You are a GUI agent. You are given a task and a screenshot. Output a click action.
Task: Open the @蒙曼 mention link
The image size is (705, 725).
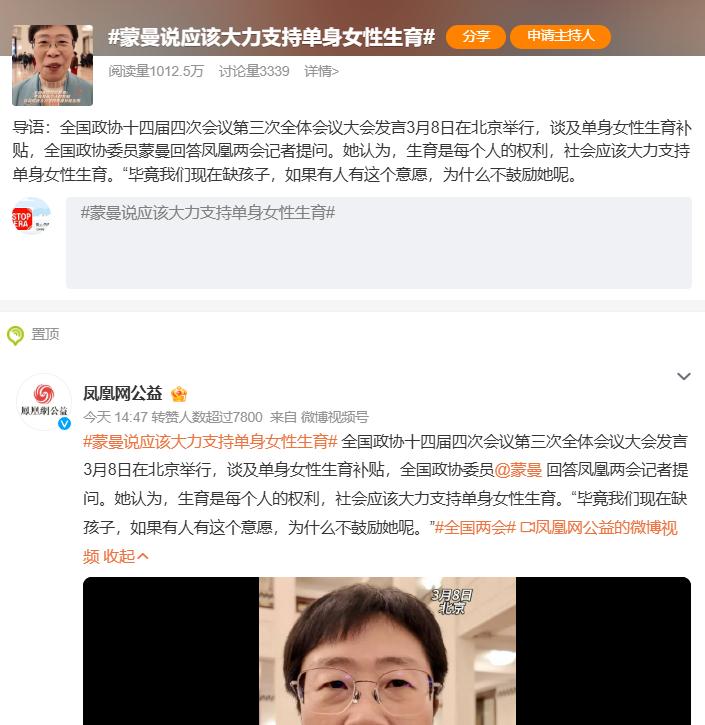[x=518, y=470]
